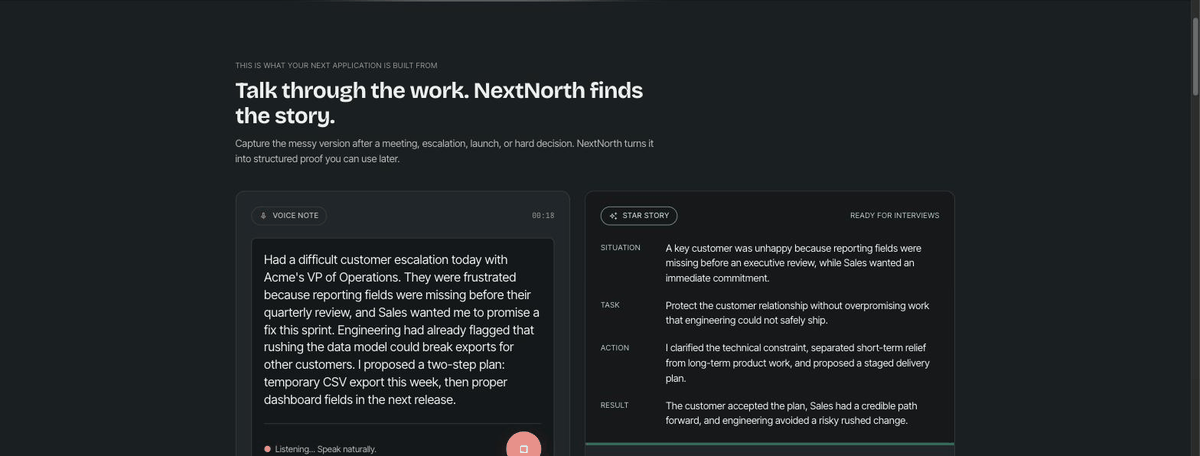
Task: Click the TASK label in STAR story
Action: pos(610,305)
